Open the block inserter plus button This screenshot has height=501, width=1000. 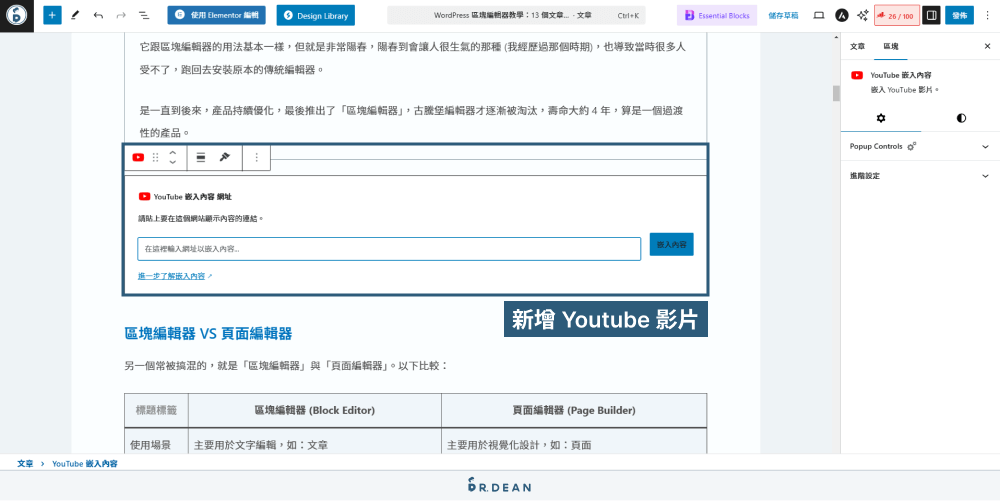[52, 15]
